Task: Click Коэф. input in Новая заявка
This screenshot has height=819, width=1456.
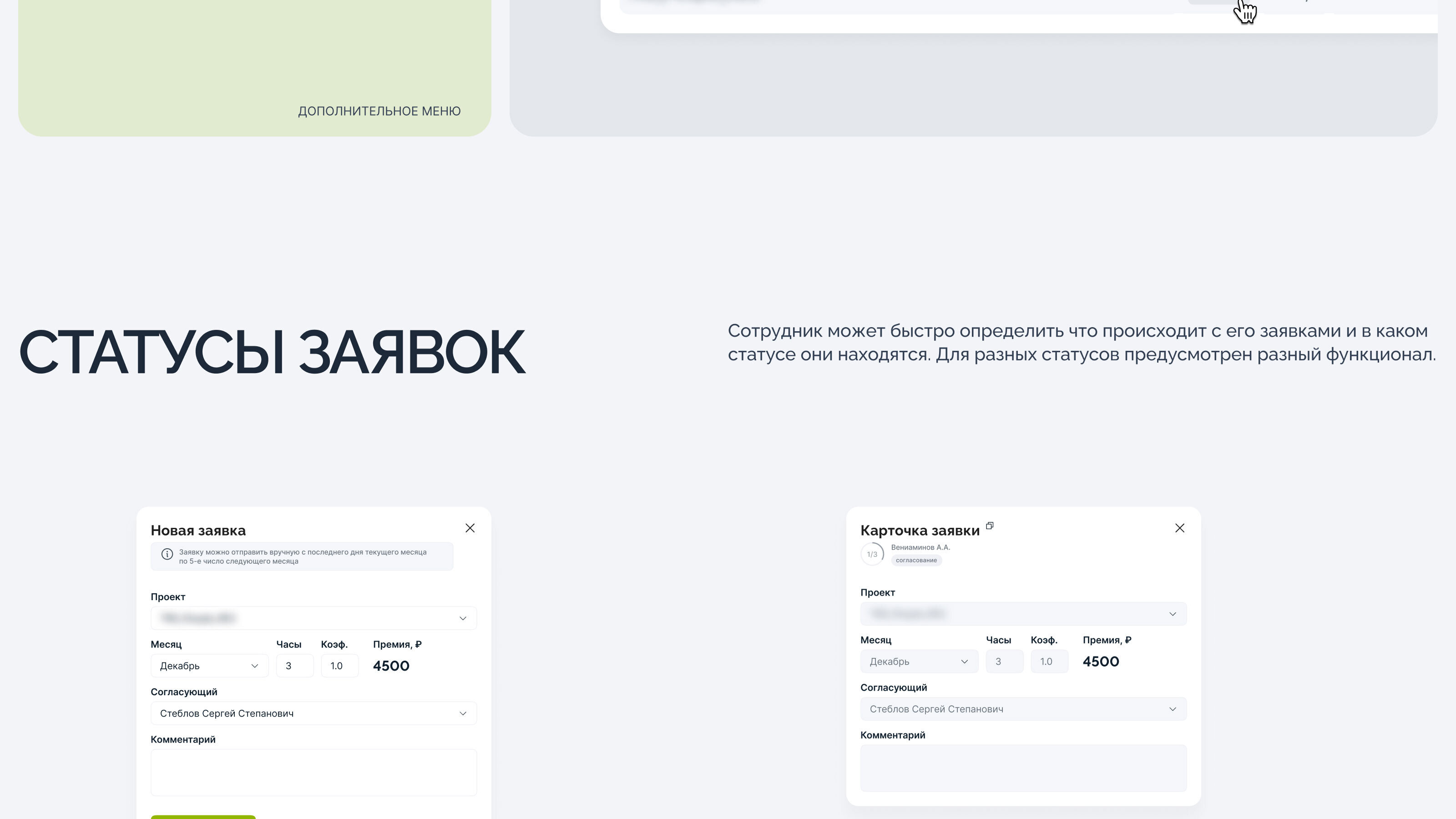Action: 339,666
